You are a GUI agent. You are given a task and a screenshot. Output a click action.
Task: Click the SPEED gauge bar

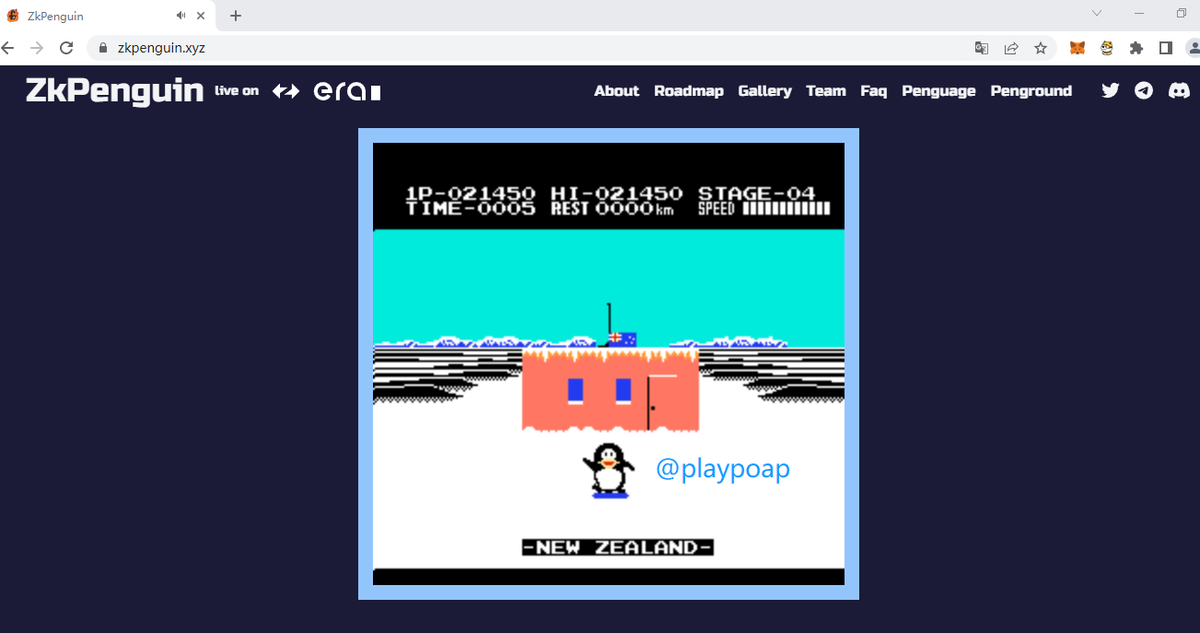[785, 209]
